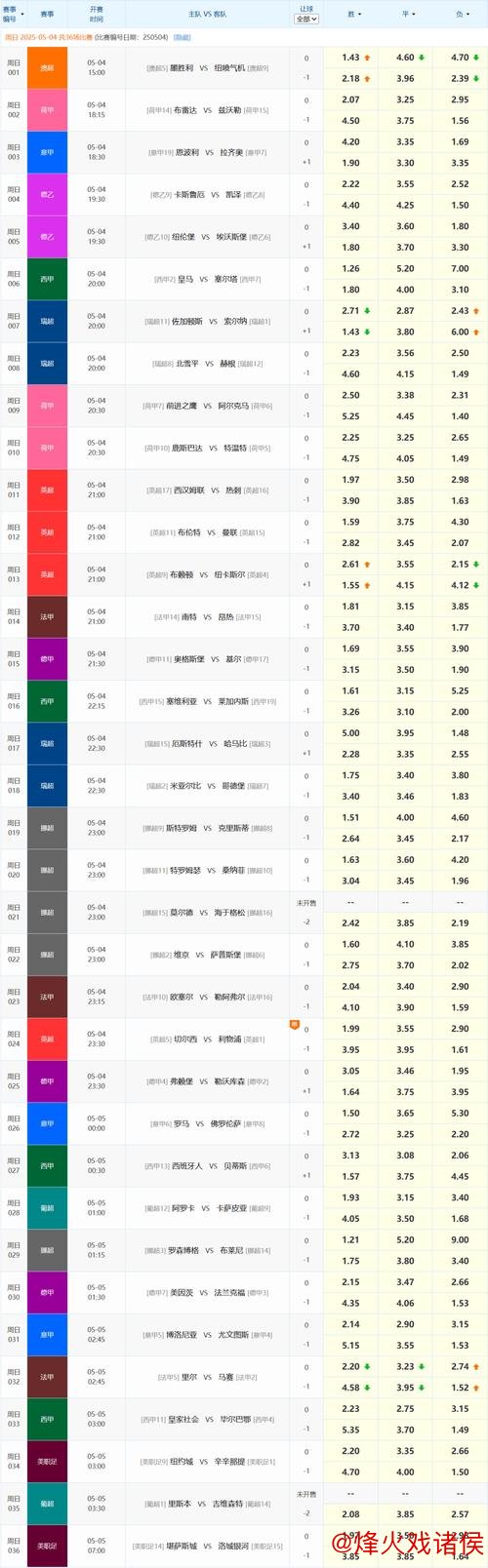Select handicap -2 win odds 2.42 in match 021
This screenshot has width=488, height=1568.
tap(351, 922)
